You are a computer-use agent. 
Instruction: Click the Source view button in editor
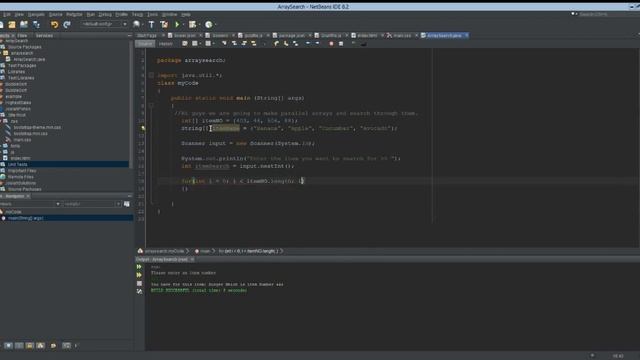(145, 44)
